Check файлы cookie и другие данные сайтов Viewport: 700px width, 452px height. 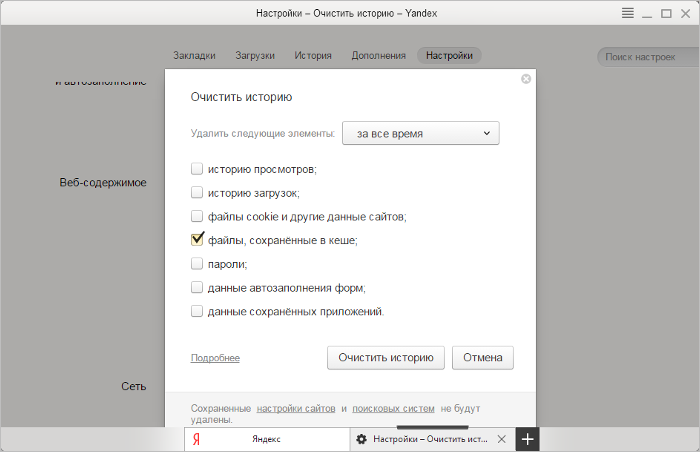pyautogui.click(x=197, y=216)
